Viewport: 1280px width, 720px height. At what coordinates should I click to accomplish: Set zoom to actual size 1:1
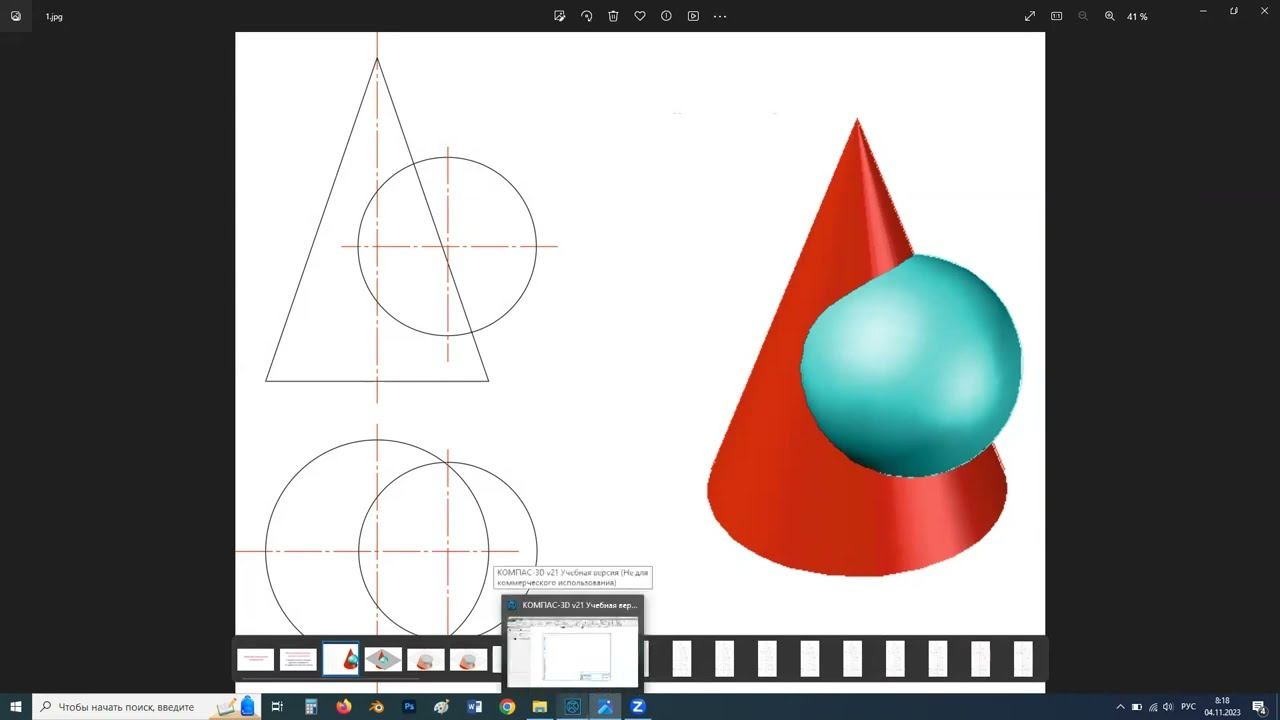tap(1056, 16)
